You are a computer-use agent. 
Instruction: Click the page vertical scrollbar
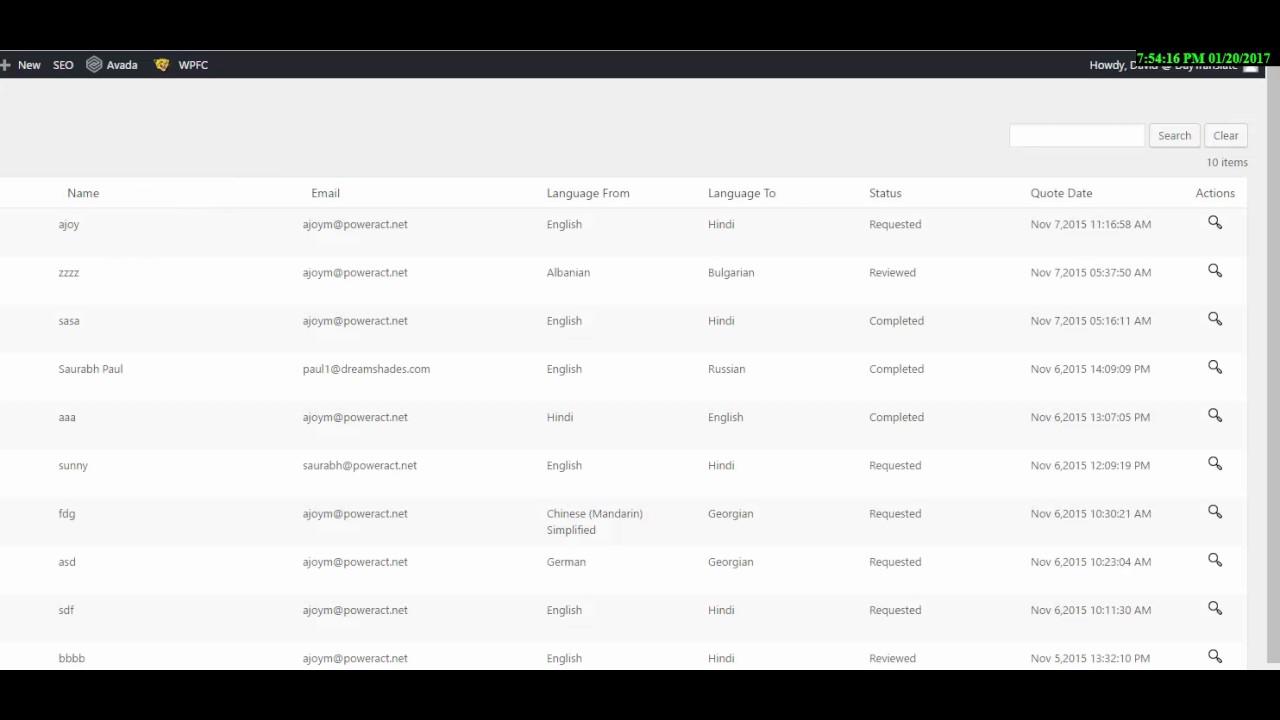[1273, 365]
